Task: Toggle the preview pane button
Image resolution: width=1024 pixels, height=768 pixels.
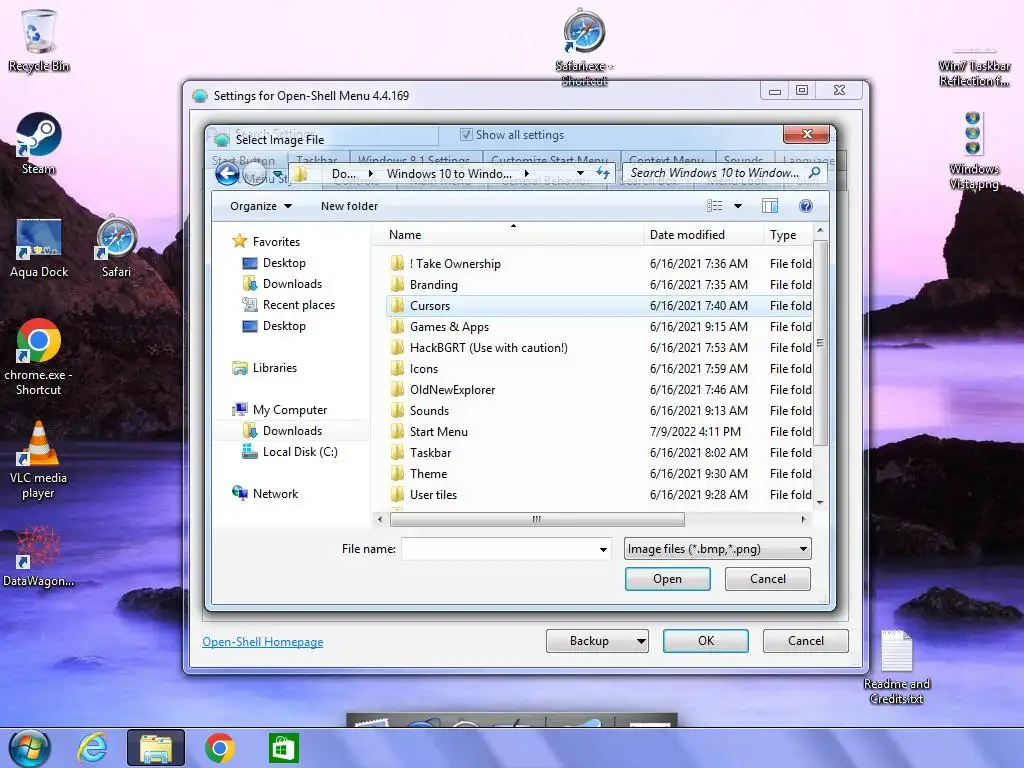Action: click(770, 206)
